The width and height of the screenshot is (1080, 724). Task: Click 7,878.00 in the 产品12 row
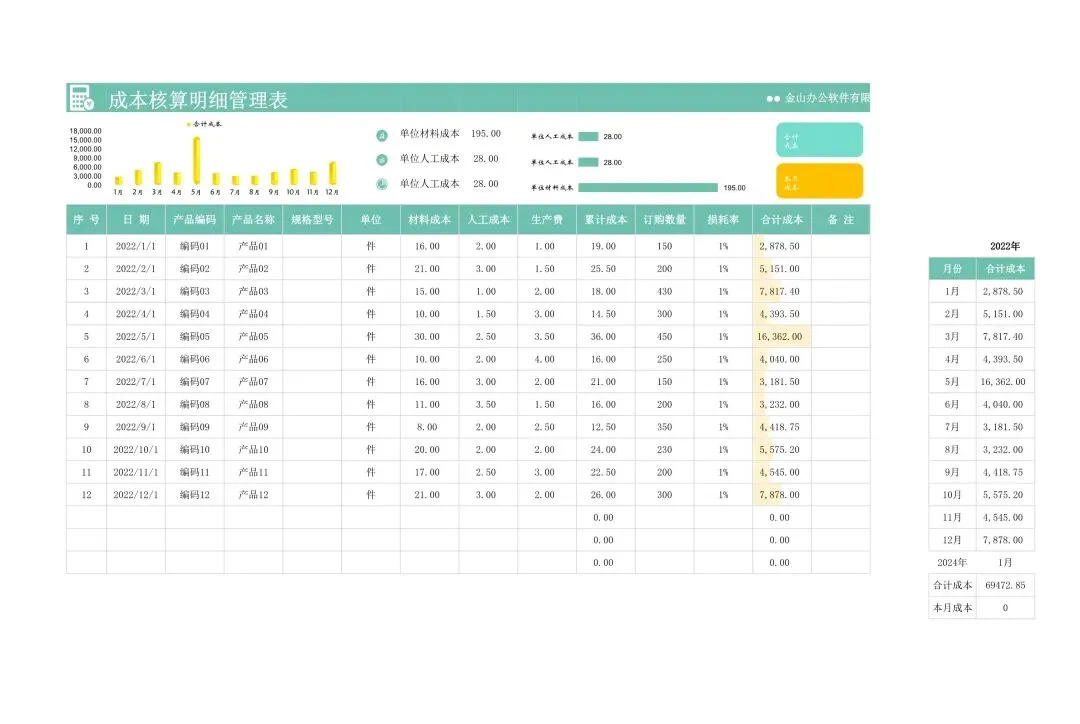click(780, 495)
